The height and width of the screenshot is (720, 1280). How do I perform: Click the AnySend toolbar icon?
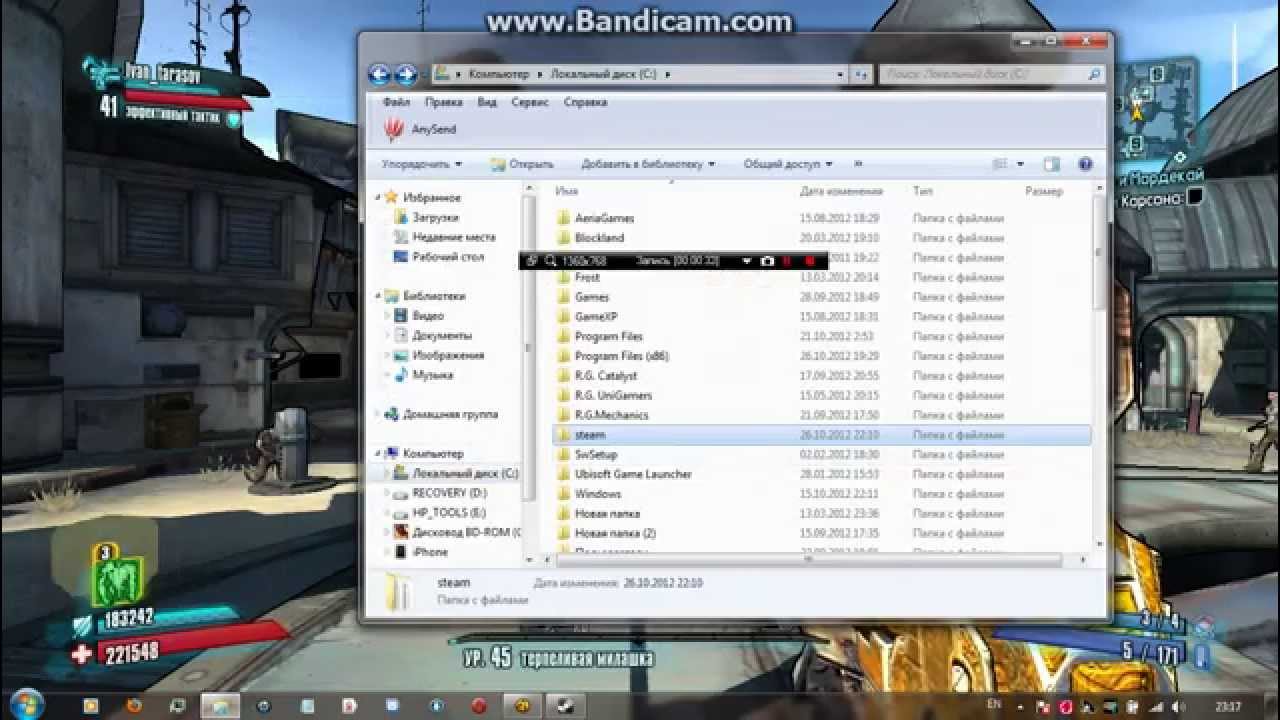(x=394, y=129)
